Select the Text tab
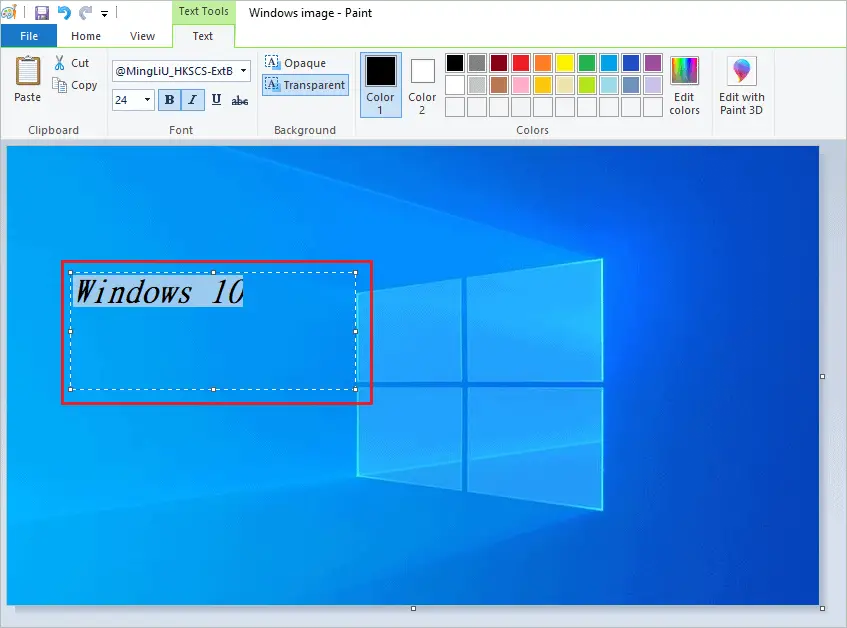This screenshot has width=847, height=628. pos(203,36)
